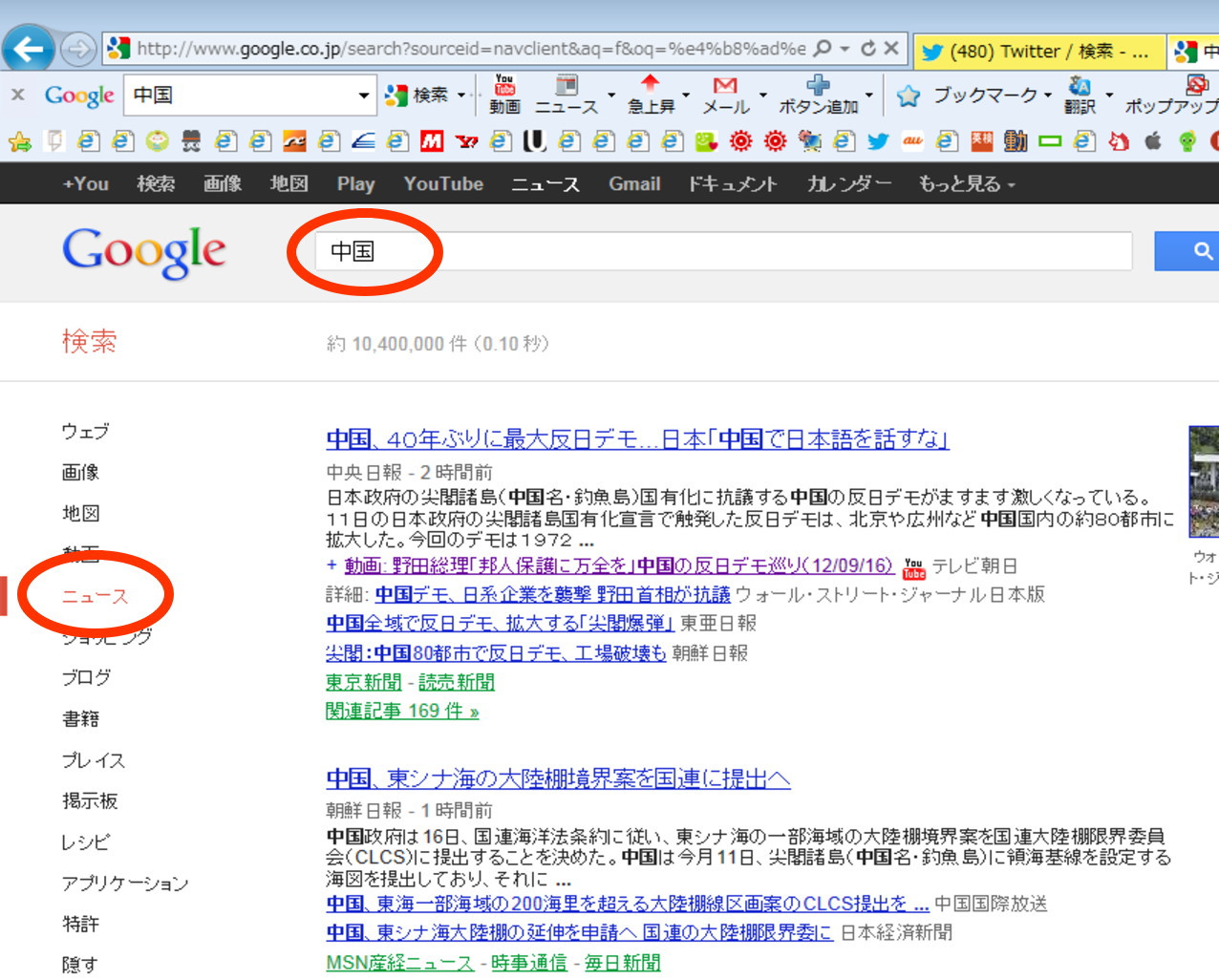Viewport: 1219px width, 980px height.
Task: Click 画像 in the black Google bar
Action: click(x=222, y=183)
